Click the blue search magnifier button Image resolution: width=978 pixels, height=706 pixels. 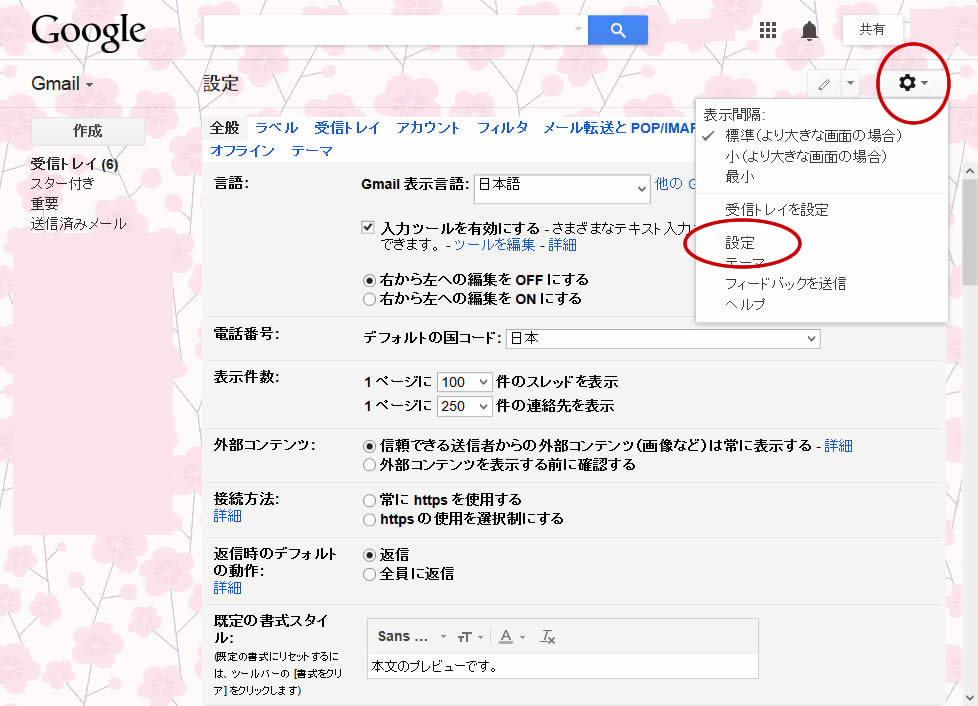(617, 30)
